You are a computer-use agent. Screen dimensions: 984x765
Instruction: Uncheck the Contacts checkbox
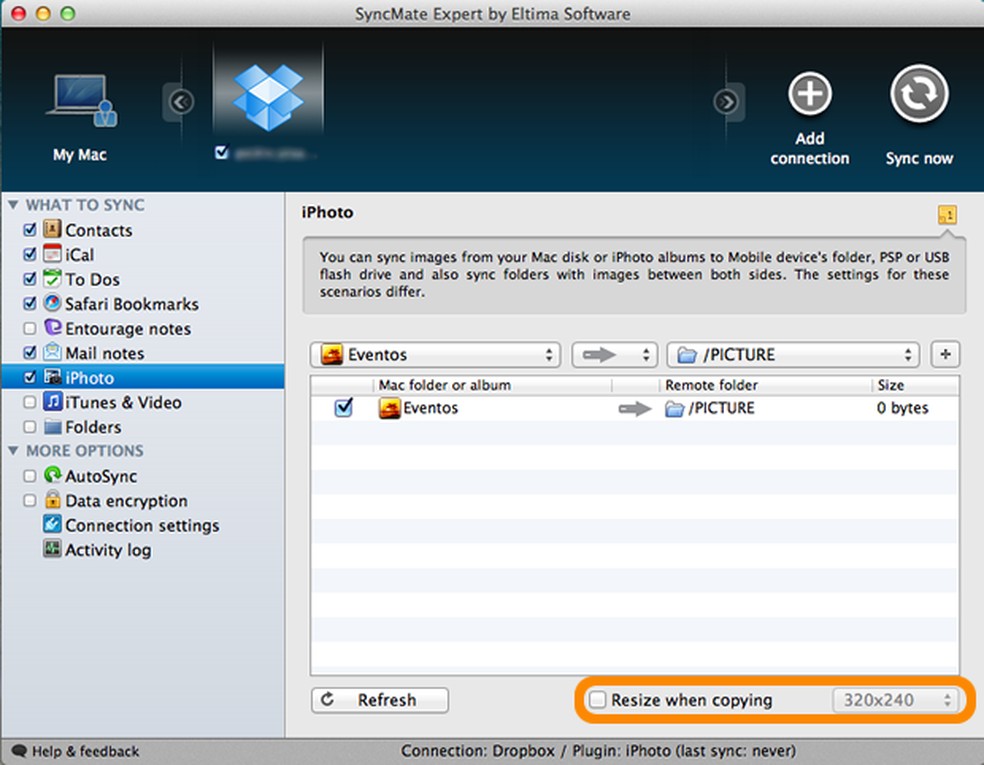(29, 230)
